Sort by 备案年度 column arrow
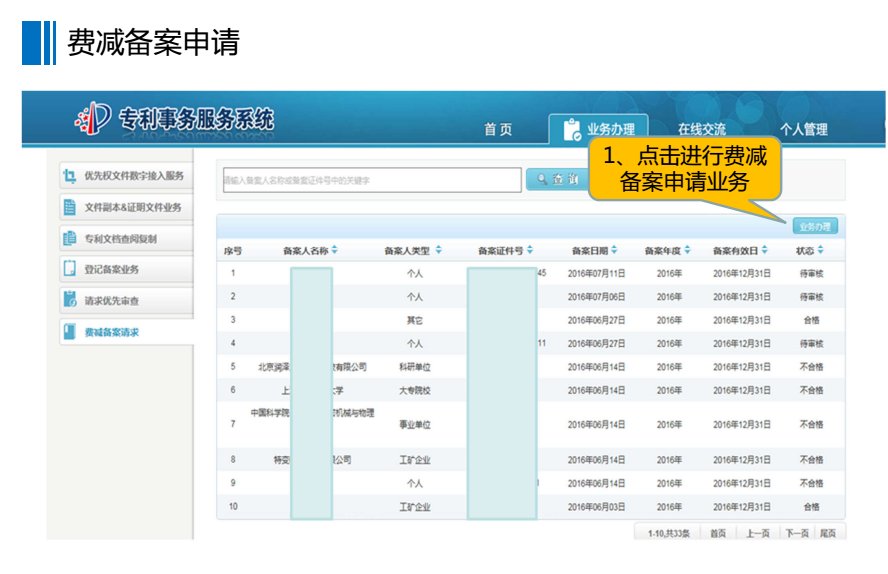The image size is (888, 574). point(688,250)
